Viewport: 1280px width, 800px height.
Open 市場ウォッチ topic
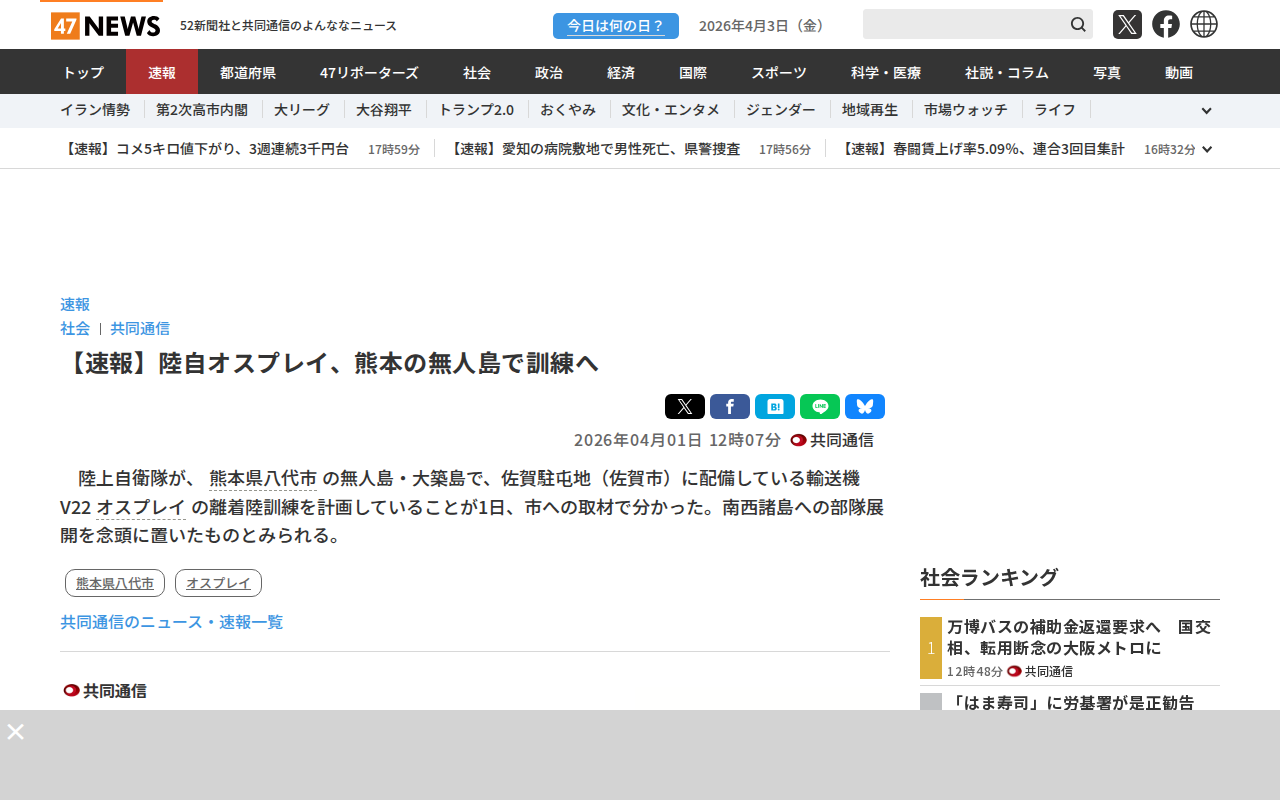coord(966,110)
